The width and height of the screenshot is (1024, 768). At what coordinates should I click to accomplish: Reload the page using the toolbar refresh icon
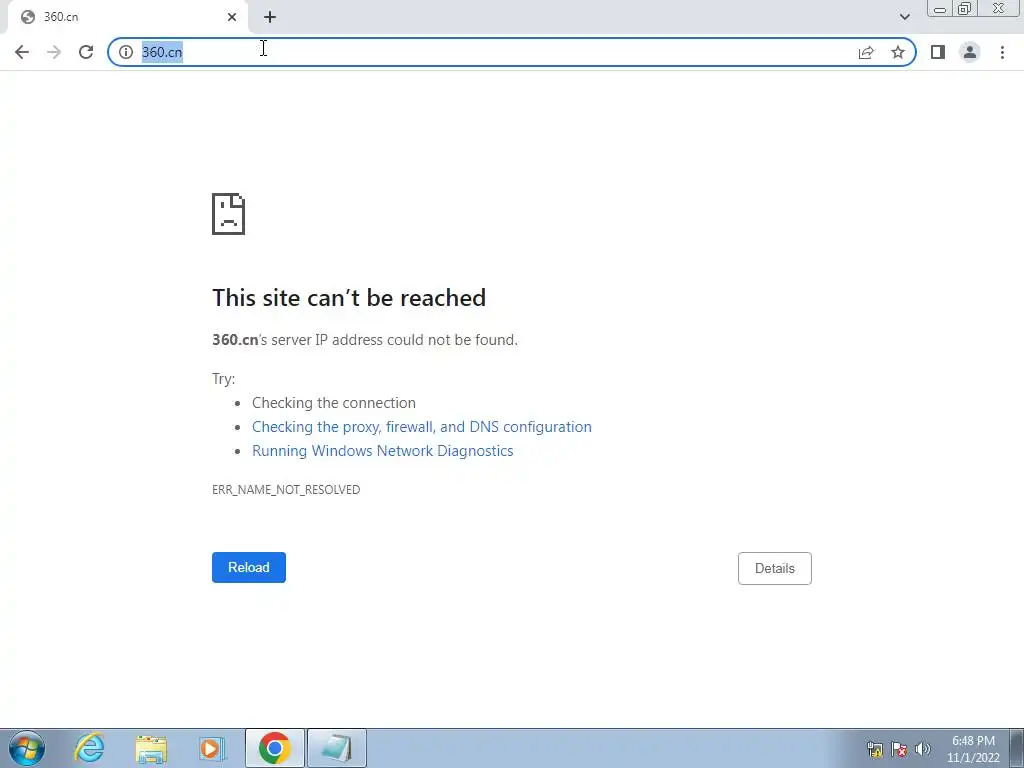point(86,52)
